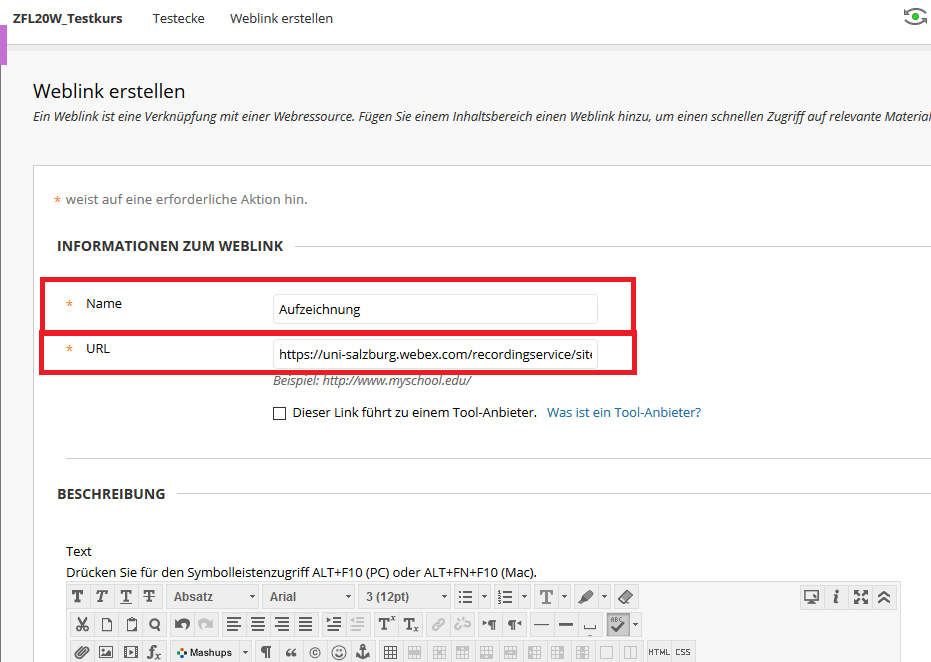Click the copy icon
Image resolution: width=931 pixels, height=662 pixels.
point(107,625)
